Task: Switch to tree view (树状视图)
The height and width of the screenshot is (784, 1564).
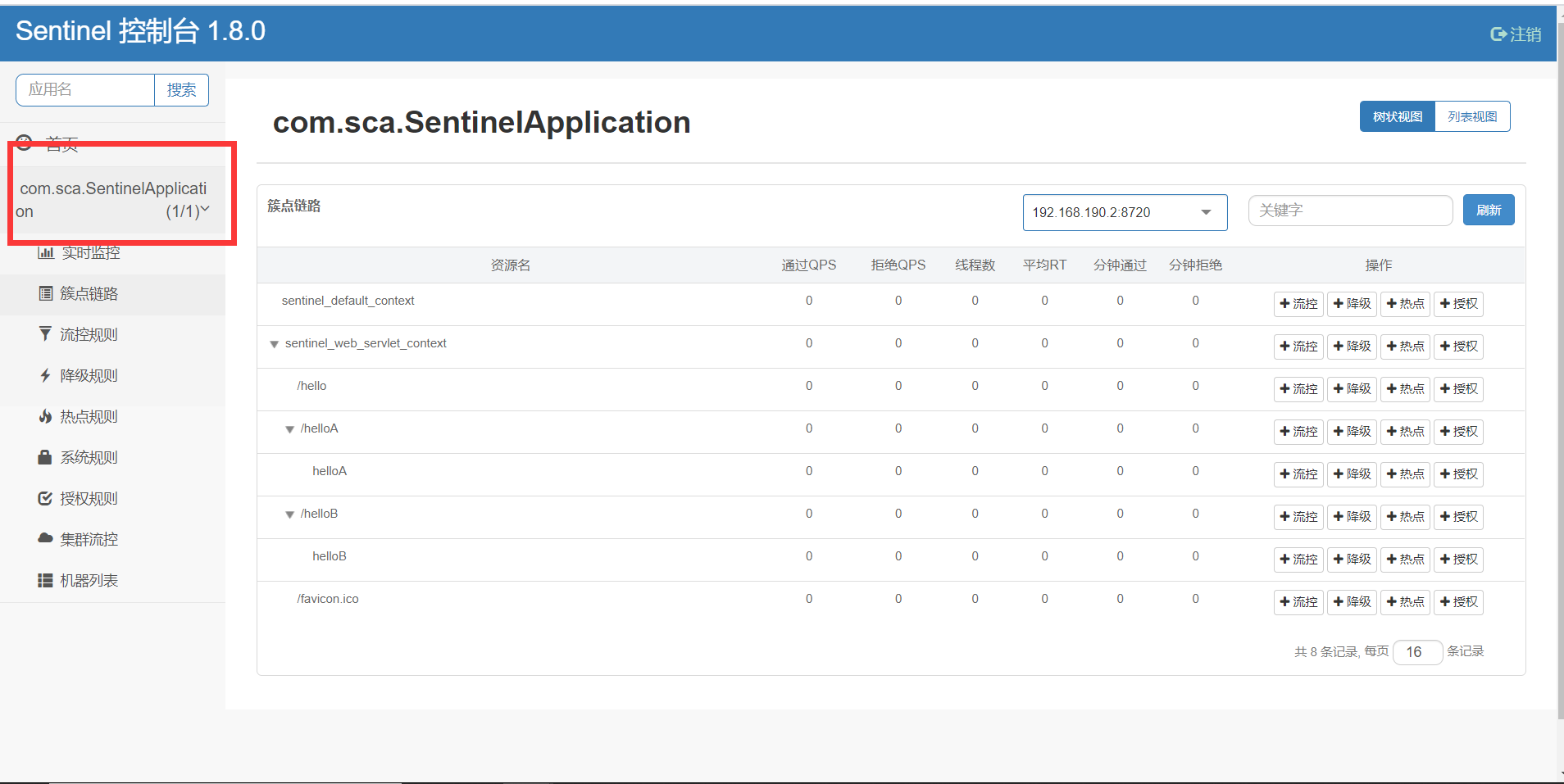Action: [1398, 116]
